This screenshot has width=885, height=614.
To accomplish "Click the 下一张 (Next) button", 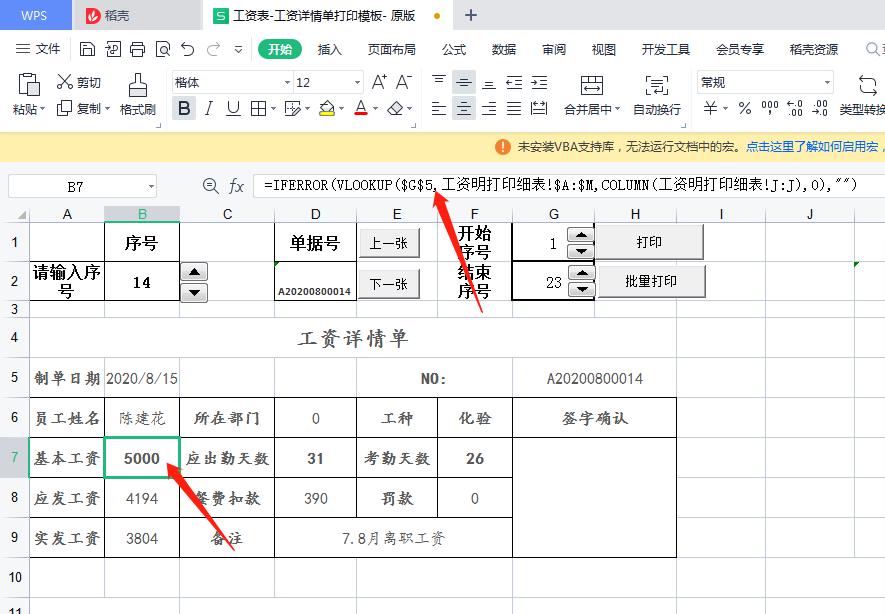I will (389, 283).
